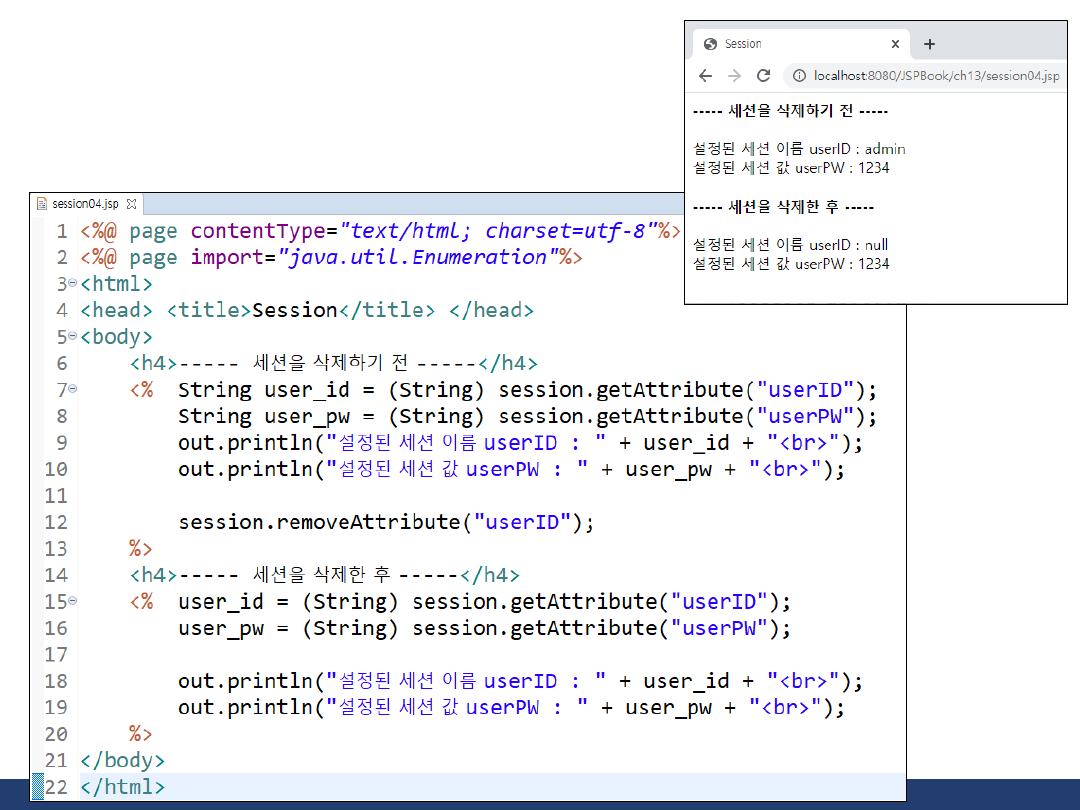
Task: Fold the scriptlet starting at line 7
Action: pyautogui.click(x=72, y=390)
